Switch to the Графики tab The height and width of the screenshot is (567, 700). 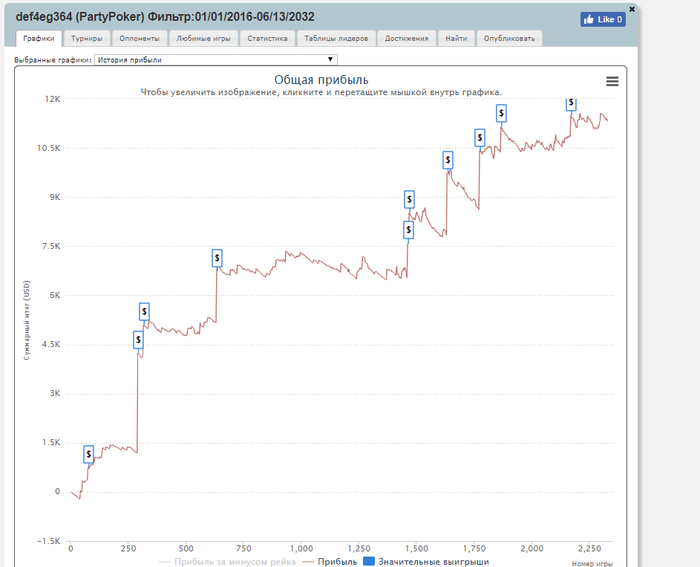(x=39, y=38)
